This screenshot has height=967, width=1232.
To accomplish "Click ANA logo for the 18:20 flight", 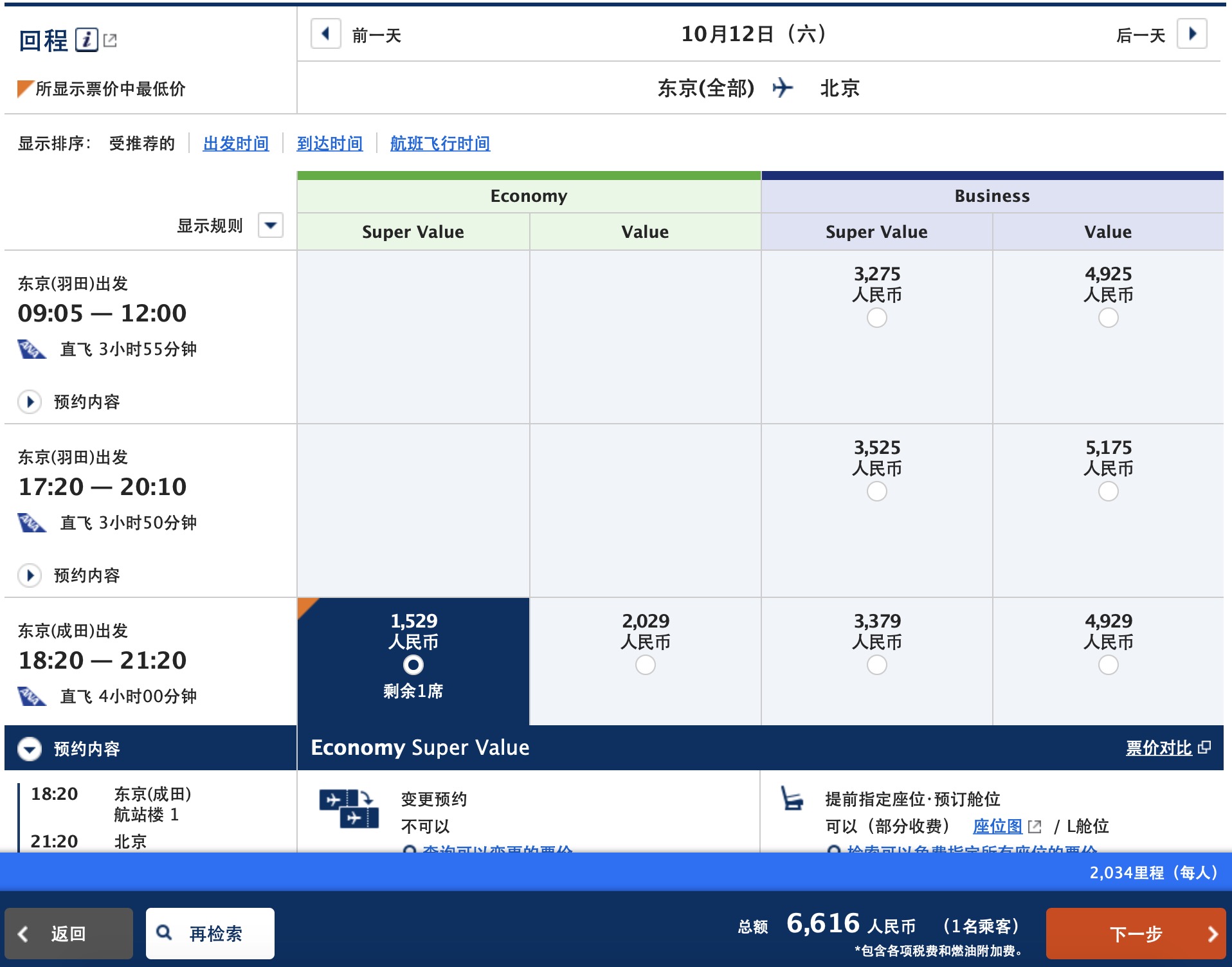I will (32, 696).
